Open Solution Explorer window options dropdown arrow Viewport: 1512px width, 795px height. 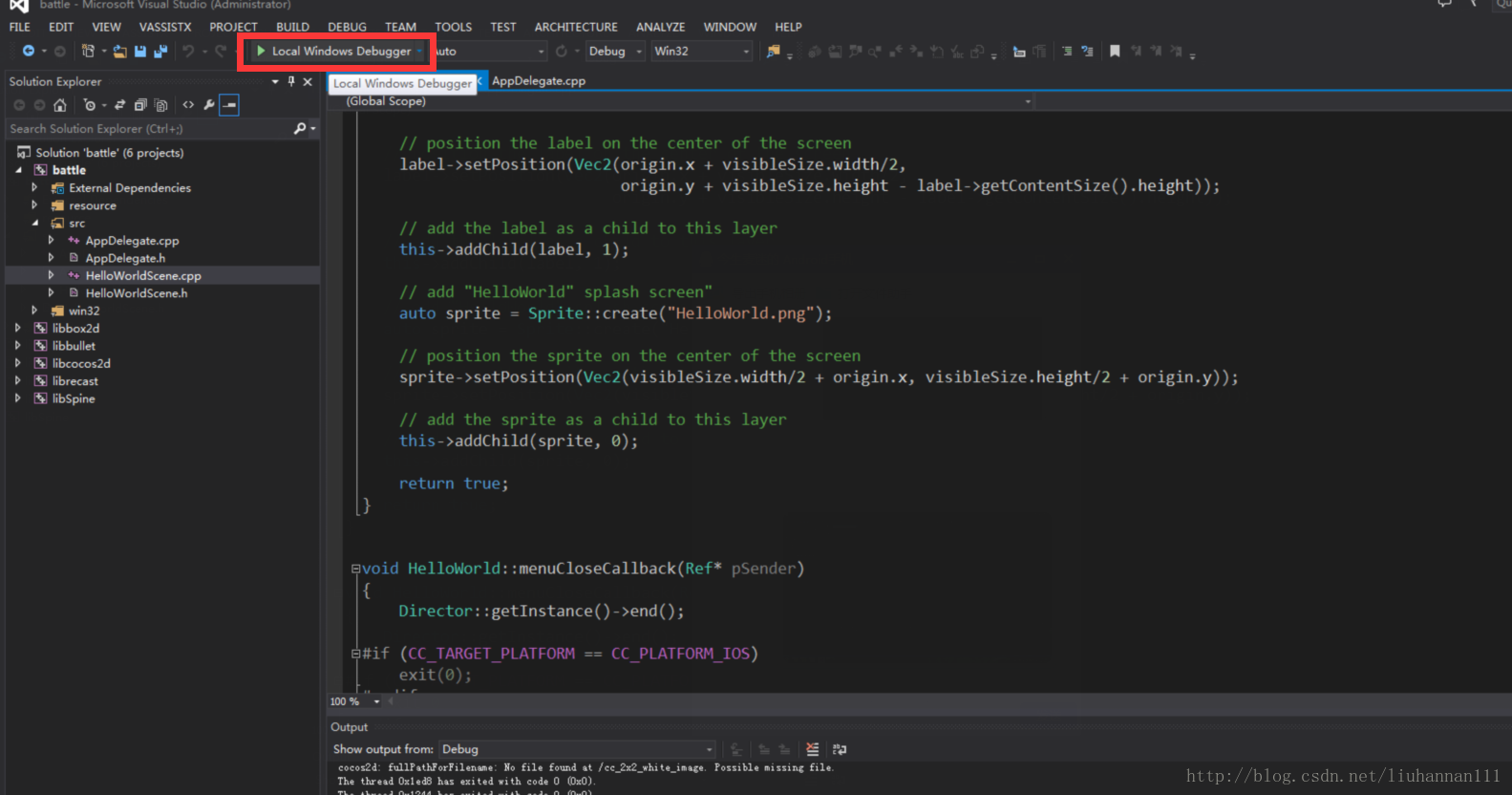point(275,81)
